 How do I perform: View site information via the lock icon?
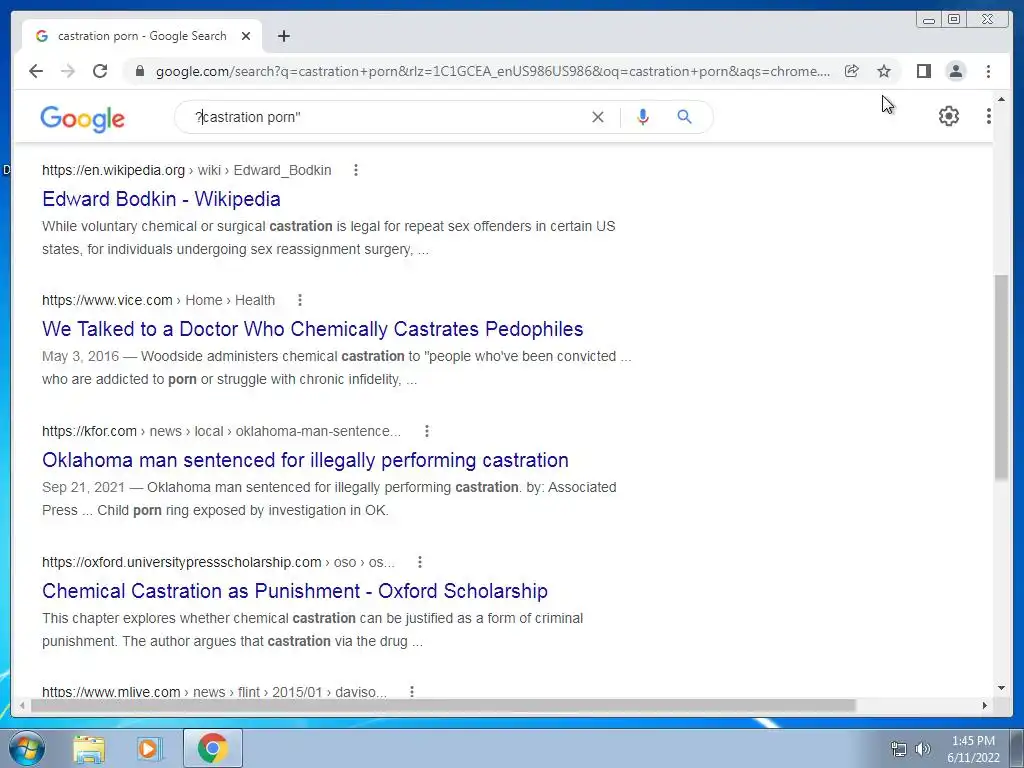pos(139,71)
